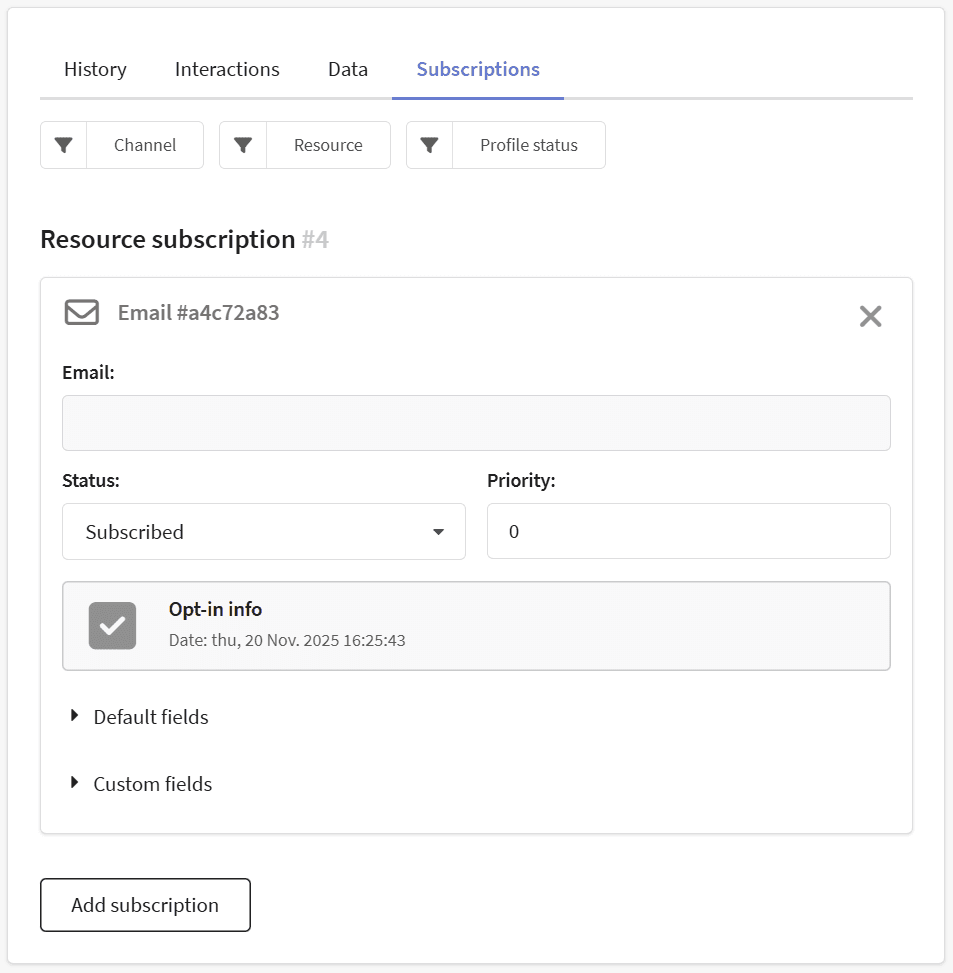Select the Data tab
Screen dimensions: 953x973
(347, 69)
